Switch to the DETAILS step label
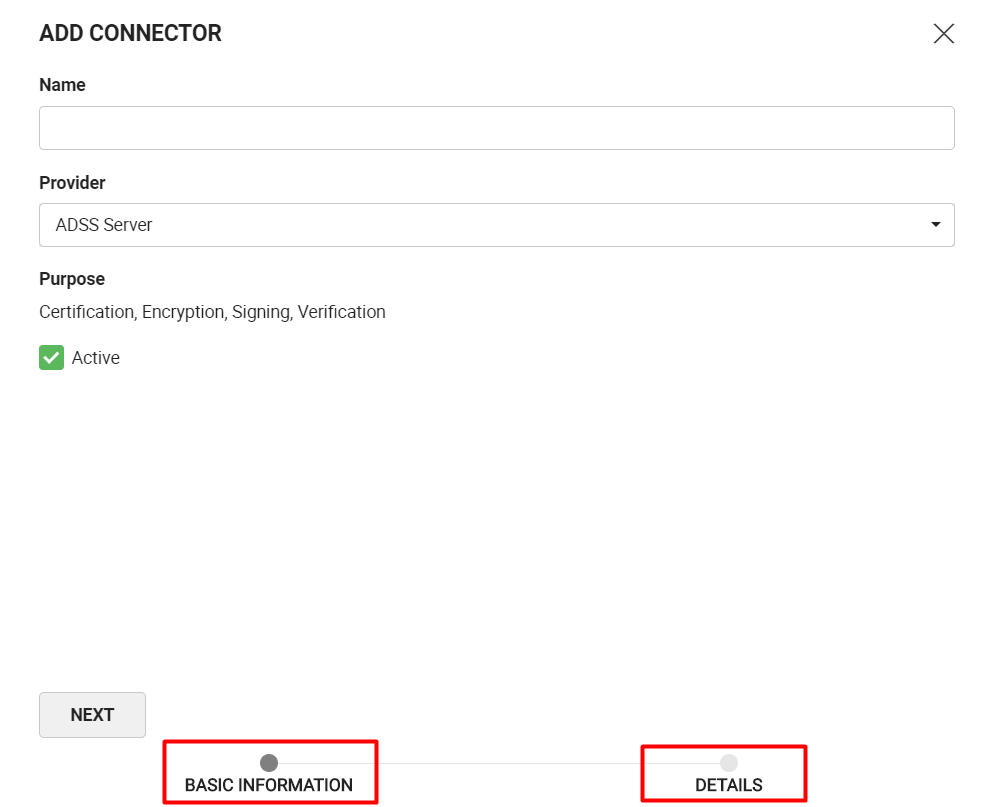The height and width of the screenshot is (807, 999). coord(729,785)
